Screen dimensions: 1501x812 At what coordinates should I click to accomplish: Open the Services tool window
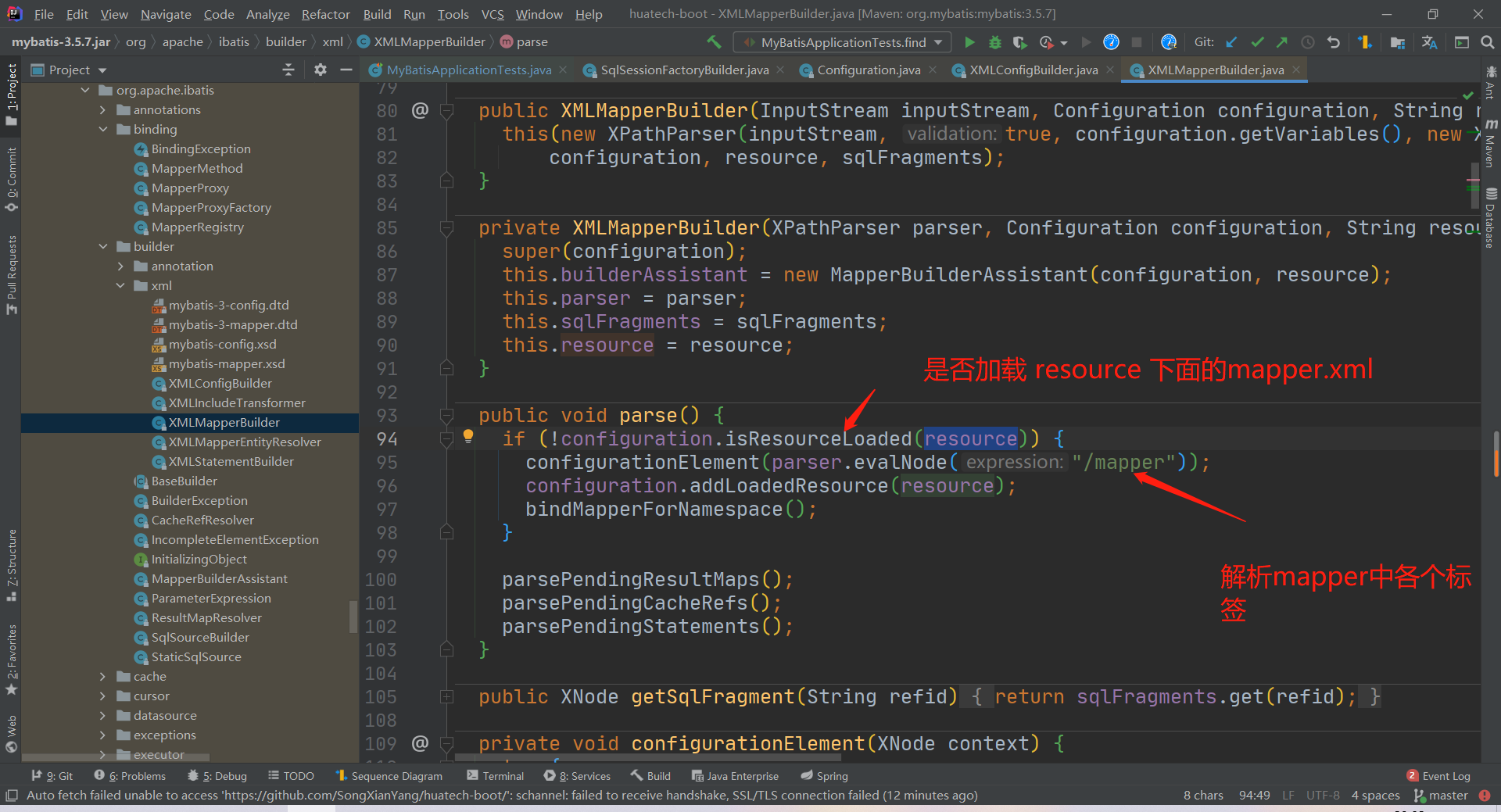click(577, 775)
